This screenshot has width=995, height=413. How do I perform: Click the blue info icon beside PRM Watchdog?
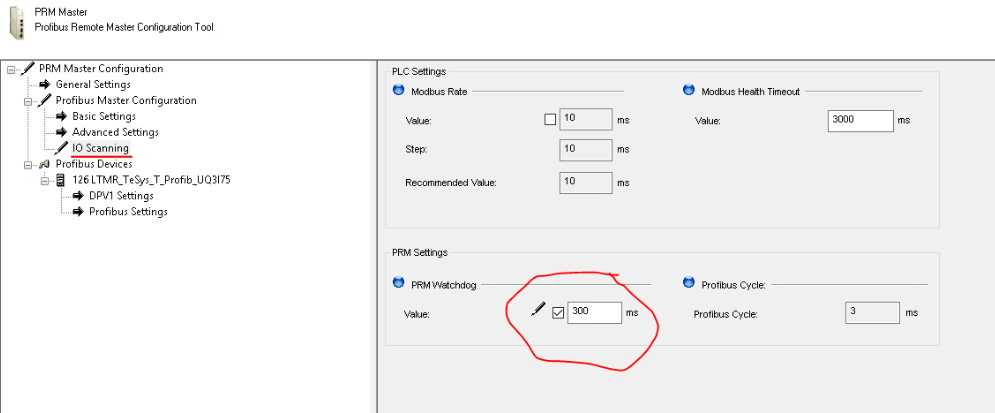[x=399, y=283]
